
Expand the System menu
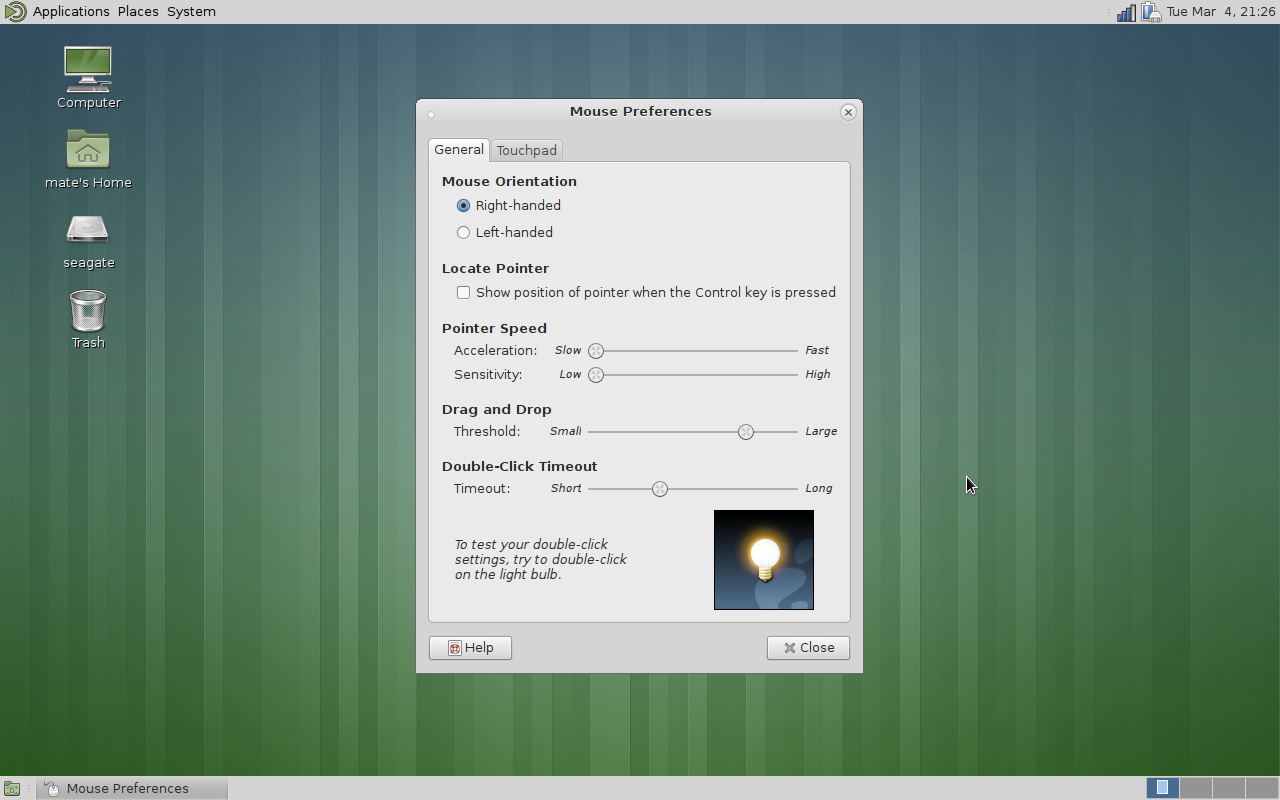(191, 12)
